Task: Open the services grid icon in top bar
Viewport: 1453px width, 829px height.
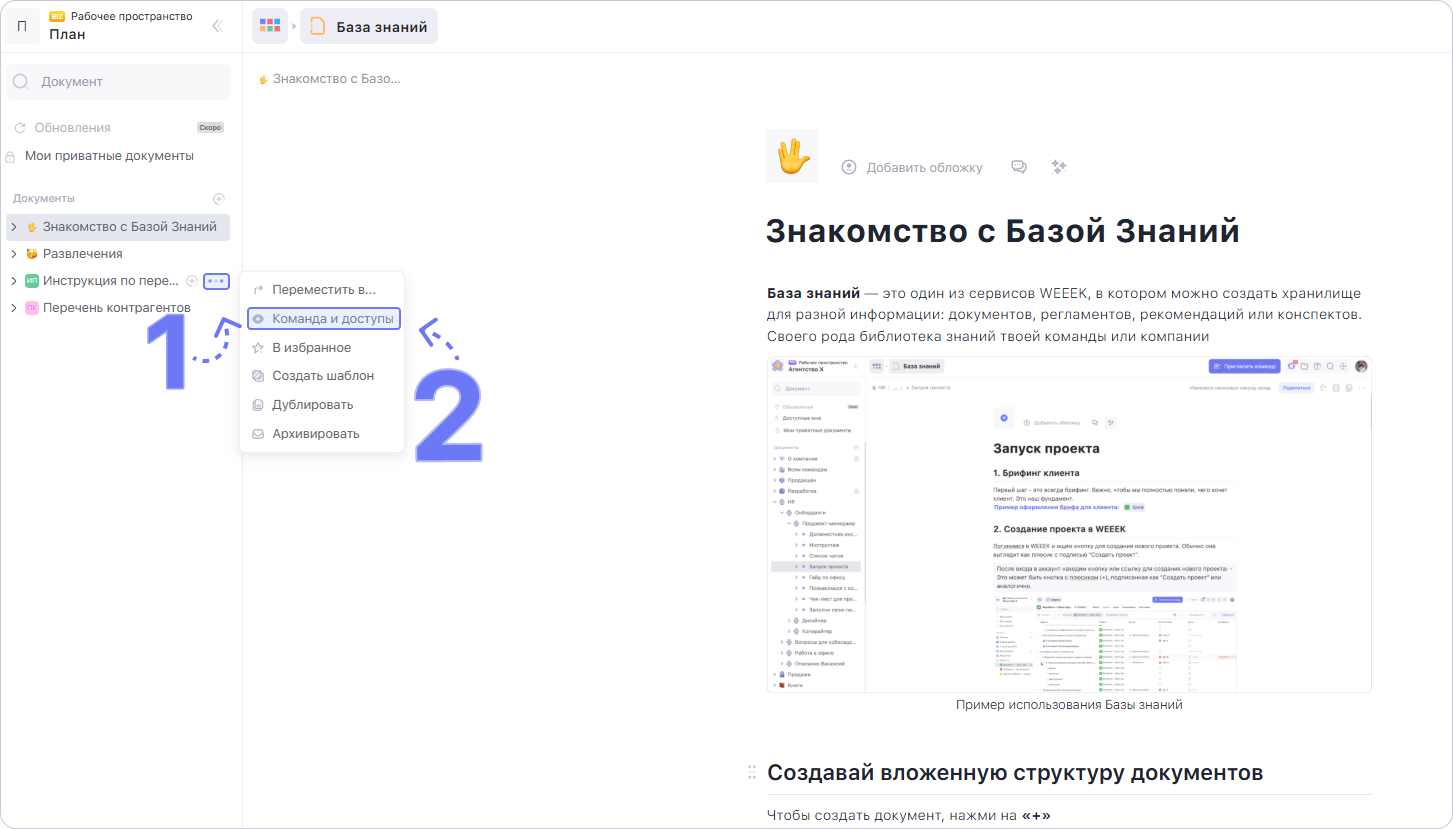Action: click(x=269, y=26)
